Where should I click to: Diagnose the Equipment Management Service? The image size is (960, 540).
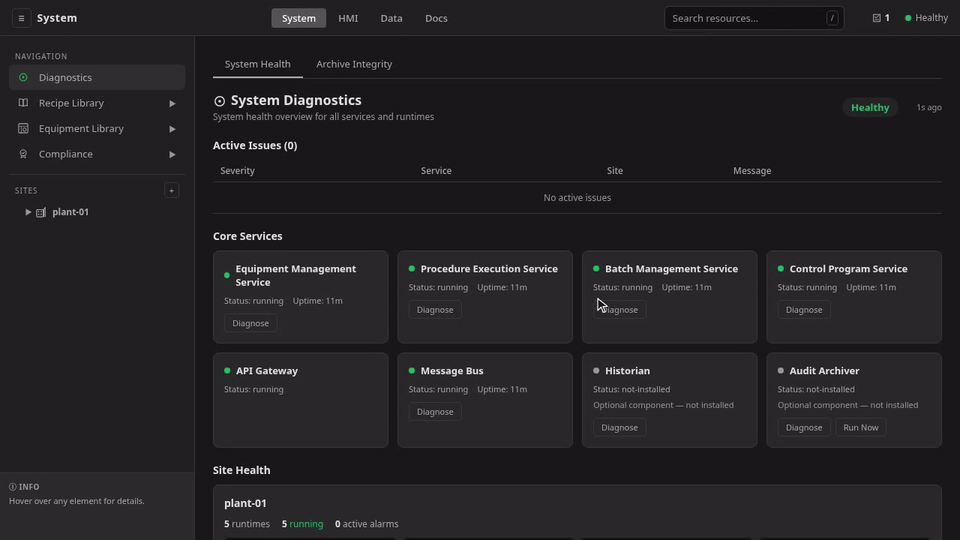pos(250,323)
